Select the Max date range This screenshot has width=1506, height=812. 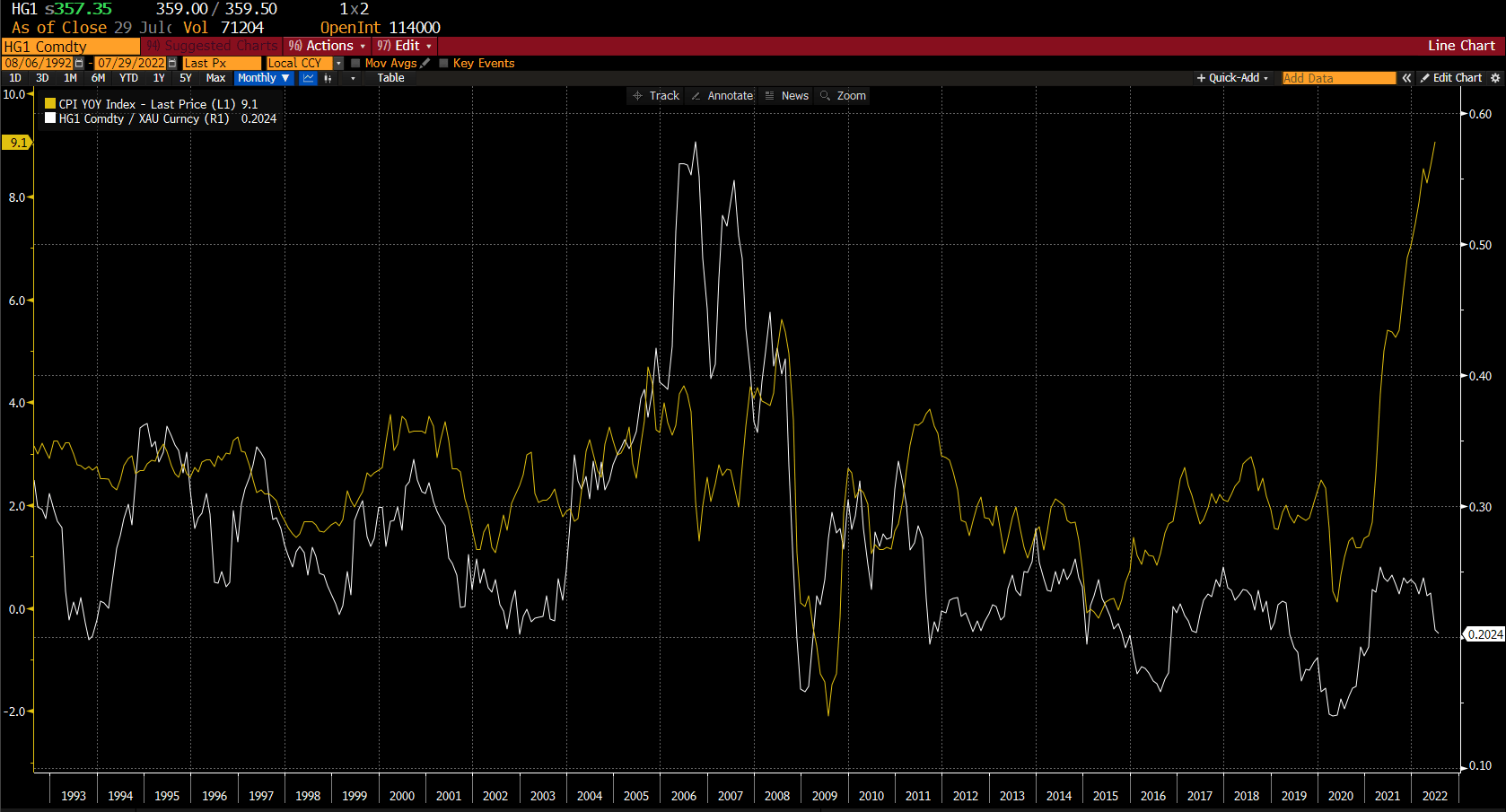215,78
